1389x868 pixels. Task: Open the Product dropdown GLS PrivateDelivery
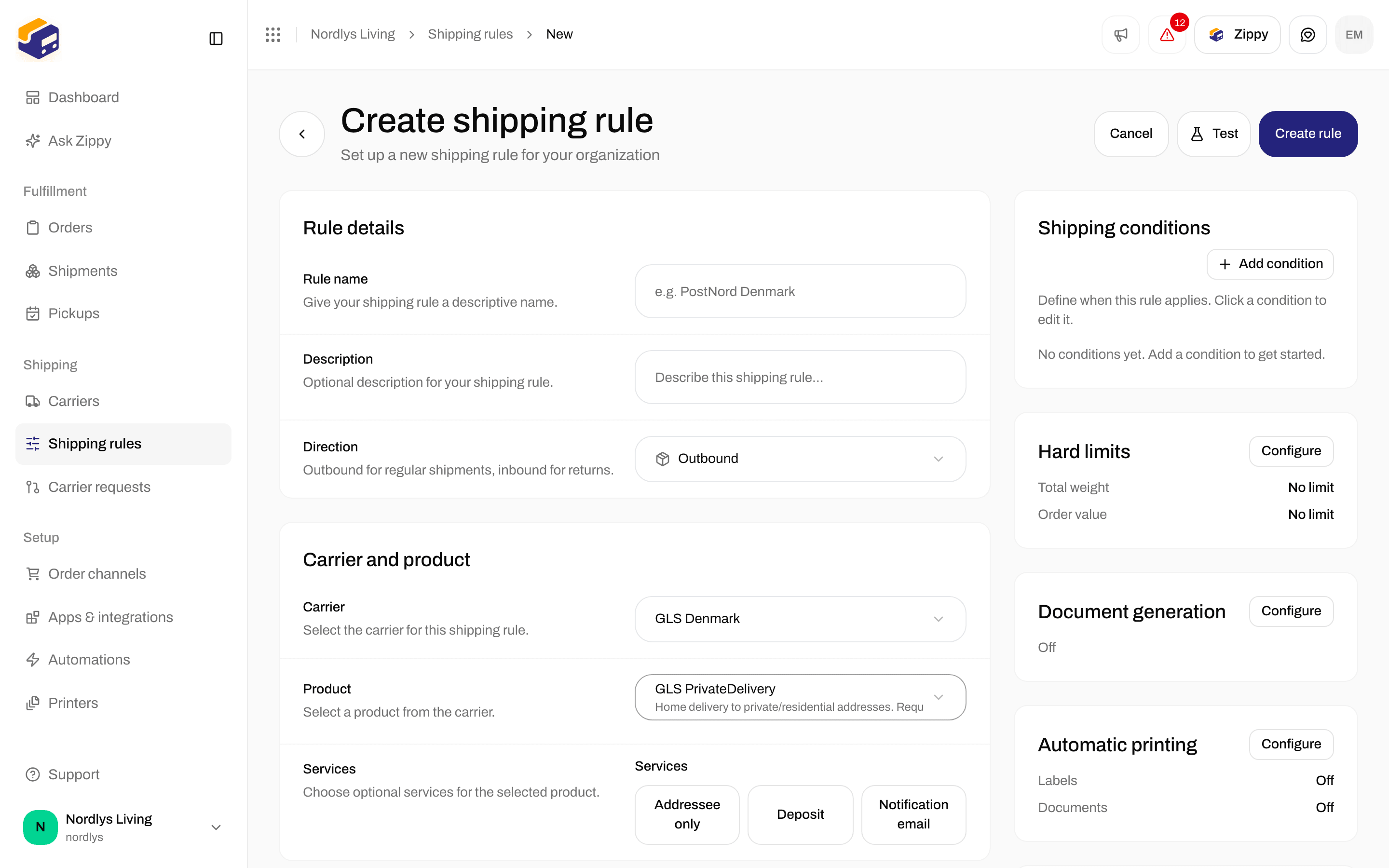tap(800, 697)
